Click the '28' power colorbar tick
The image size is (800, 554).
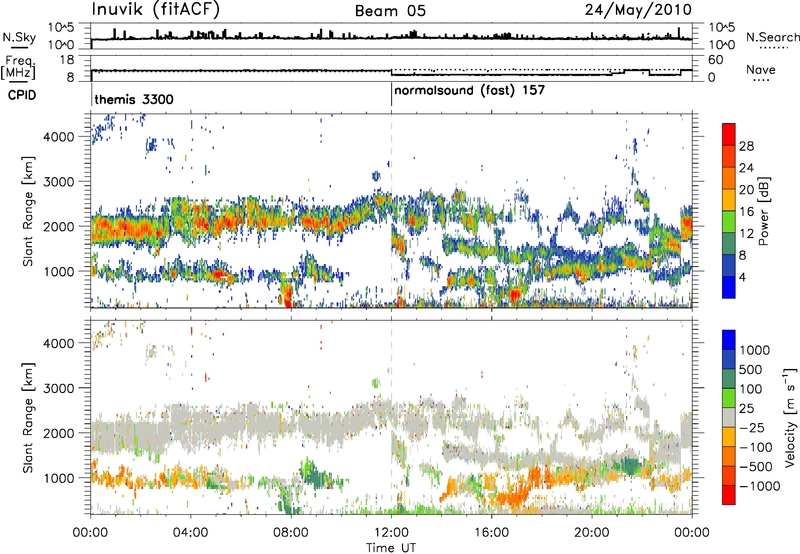coord(746,146)
